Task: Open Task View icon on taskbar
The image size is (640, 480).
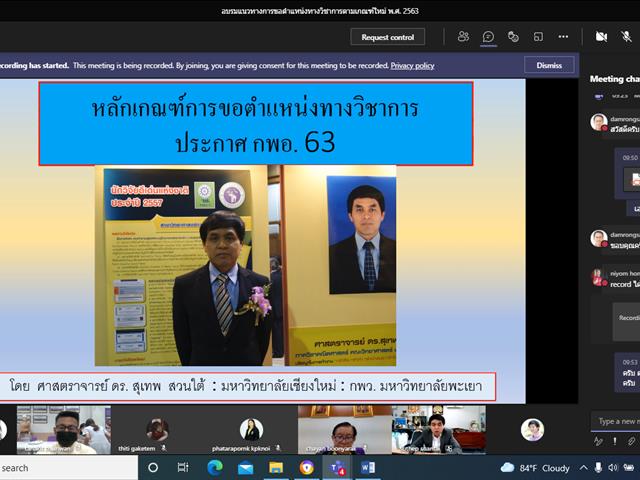Action: point(183,467)
